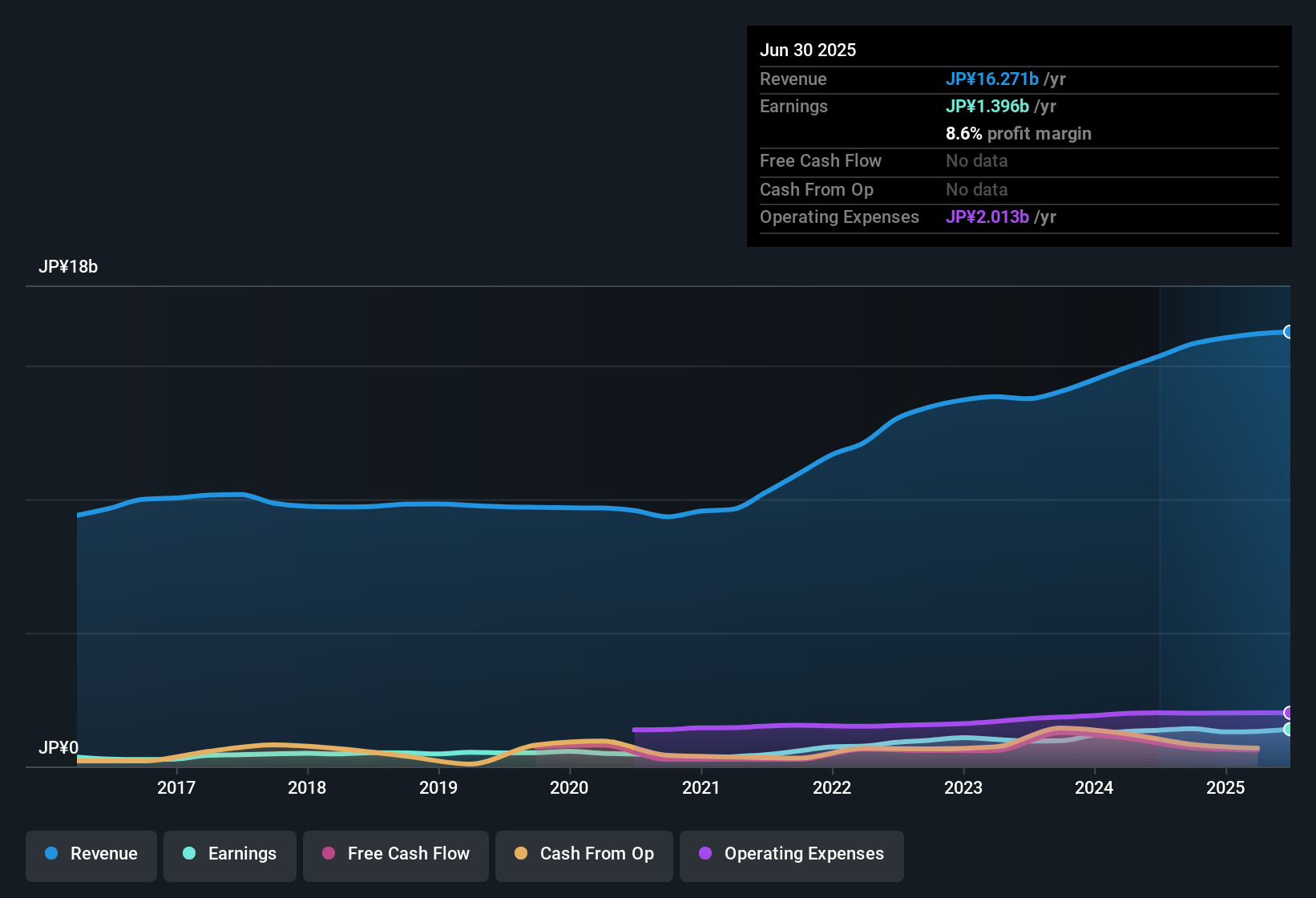
Task: Click the JP¥16.271b revenue value
Action: 992,79
